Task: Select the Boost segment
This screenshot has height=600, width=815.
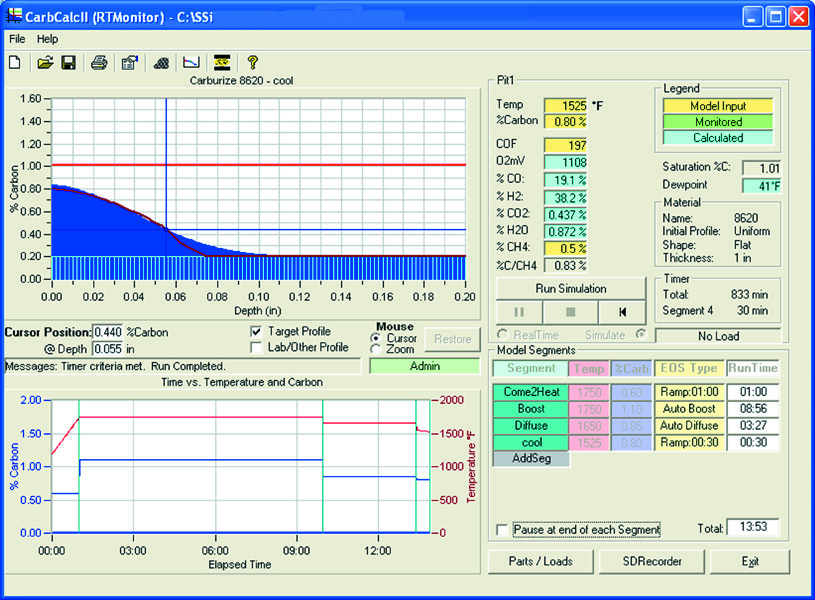Action: pyautogui.click(x=531, y=409)
